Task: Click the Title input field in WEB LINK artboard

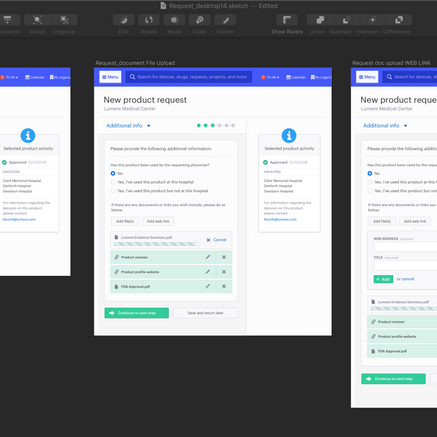Action: coord(405,266)
